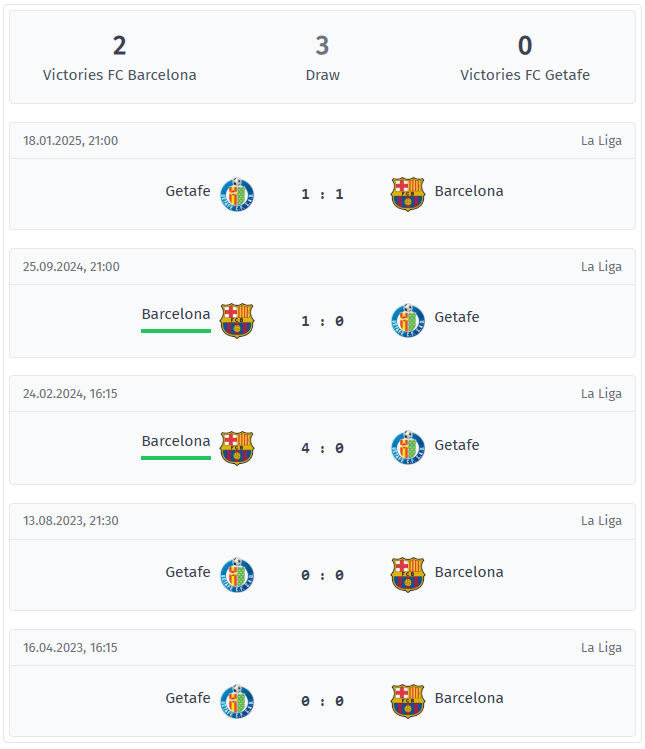Image resolution: width=645 pixels, height=749 pixels.
Task: Click Getafe crest in 24.02.2024 match
Action: pos(408,448)
